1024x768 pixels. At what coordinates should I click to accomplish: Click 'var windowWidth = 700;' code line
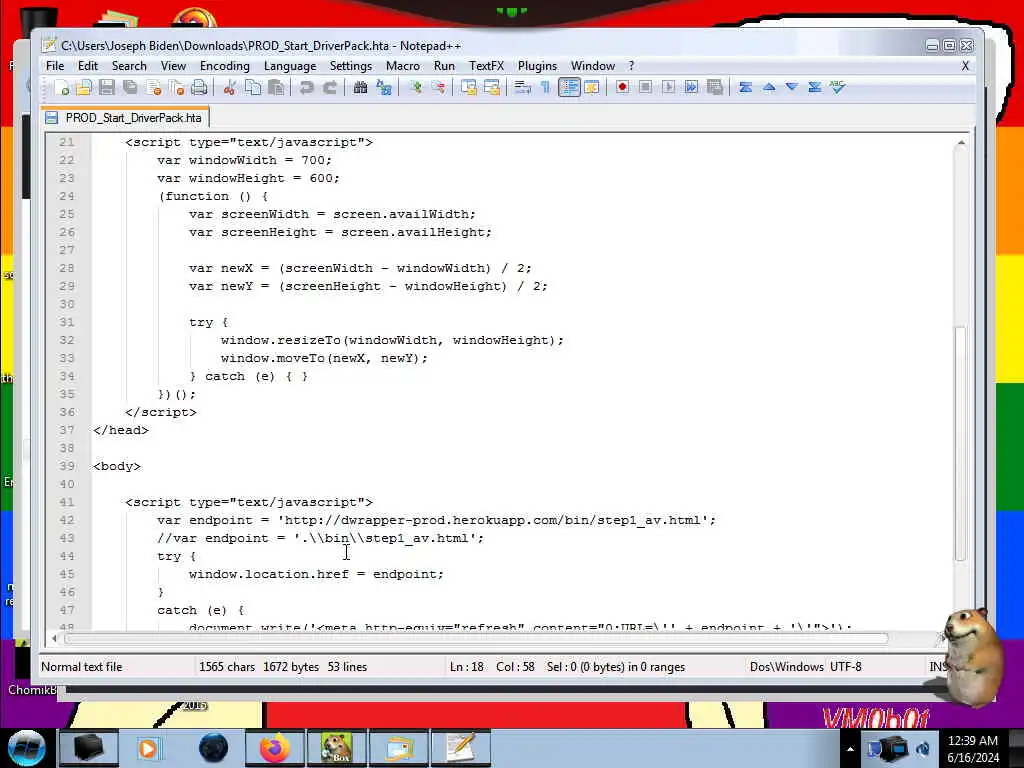coord(244,160)
